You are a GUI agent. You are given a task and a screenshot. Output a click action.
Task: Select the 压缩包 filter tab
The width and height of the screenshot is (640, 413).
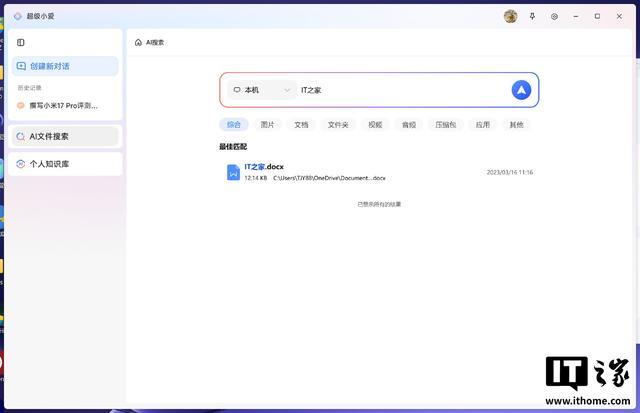[x=446, y=124]
